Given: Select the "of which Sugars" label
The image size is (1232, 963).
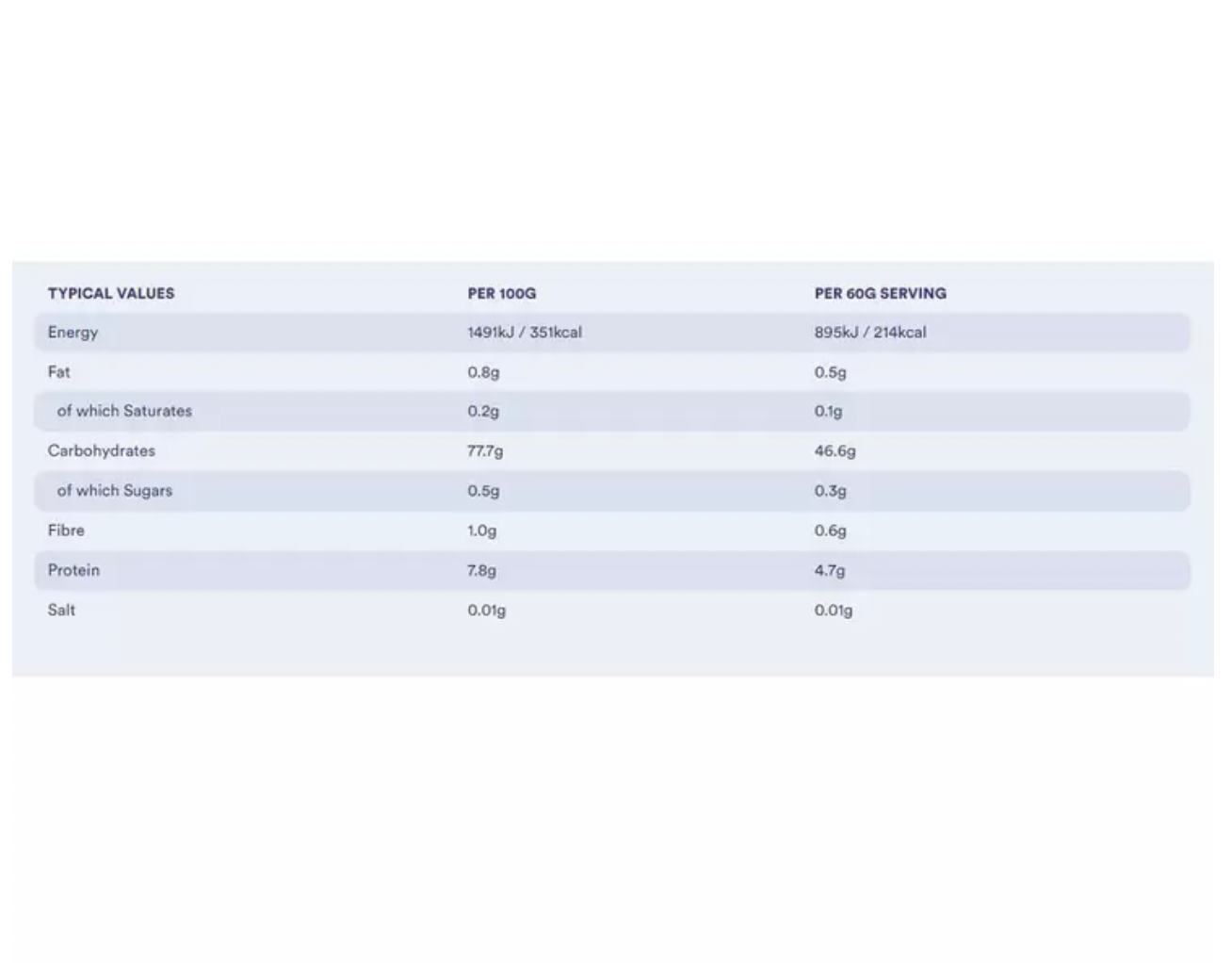Looking at the screenshot, I should (115, 490).
